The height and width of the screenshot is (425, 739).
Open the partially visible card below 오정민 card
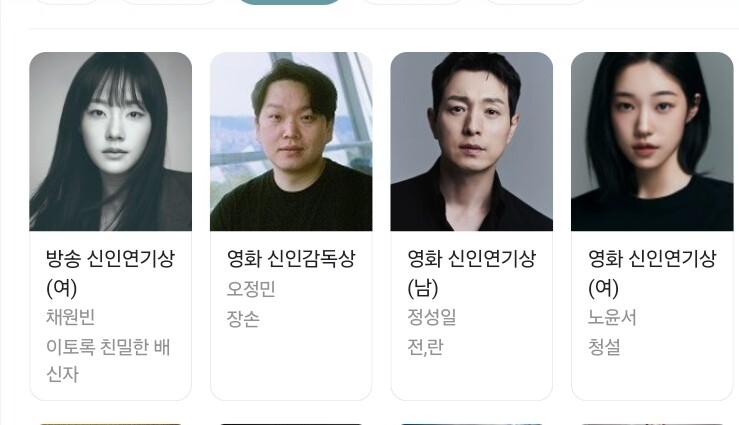point(291,424)
